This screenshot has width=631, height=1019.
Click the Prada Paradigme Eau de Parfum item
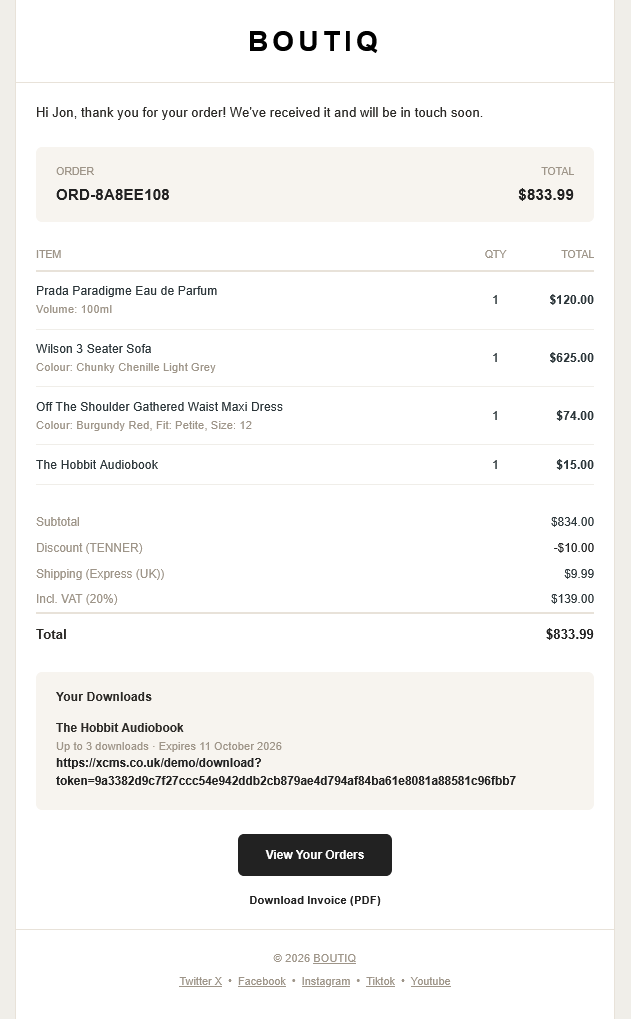[127, 290]
